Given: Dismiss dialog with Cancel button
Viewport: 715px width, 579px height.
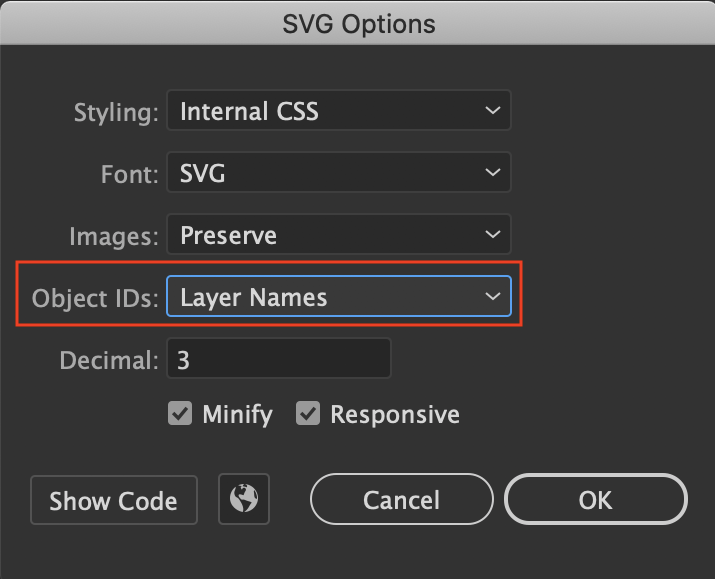Looking at the screenshot, I should pyautogui.click(x=402, y=500).
